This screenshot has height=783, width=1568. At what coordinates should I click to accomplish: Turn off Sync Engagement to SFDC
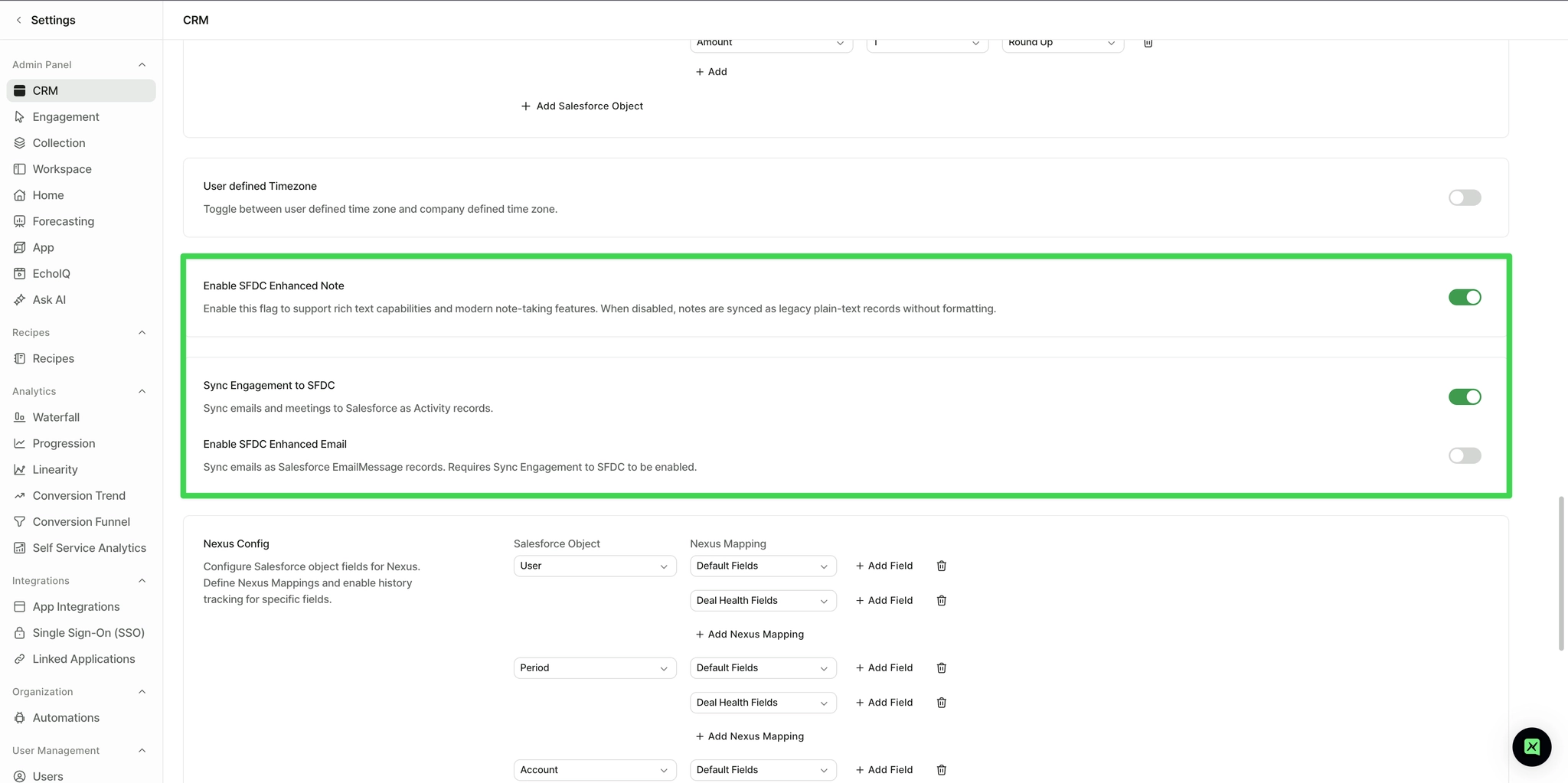pyautogui.click(x=1465, y=396)
